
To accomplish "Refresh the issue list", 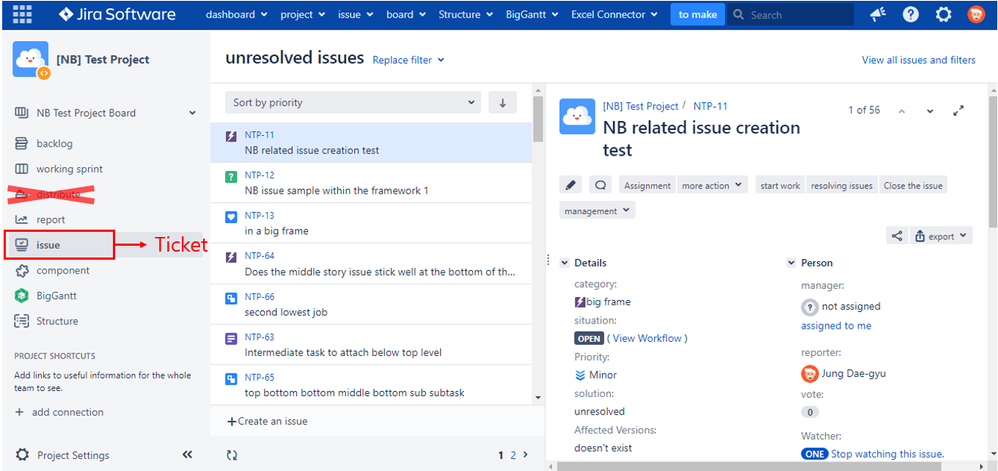I will coord(232,455).
